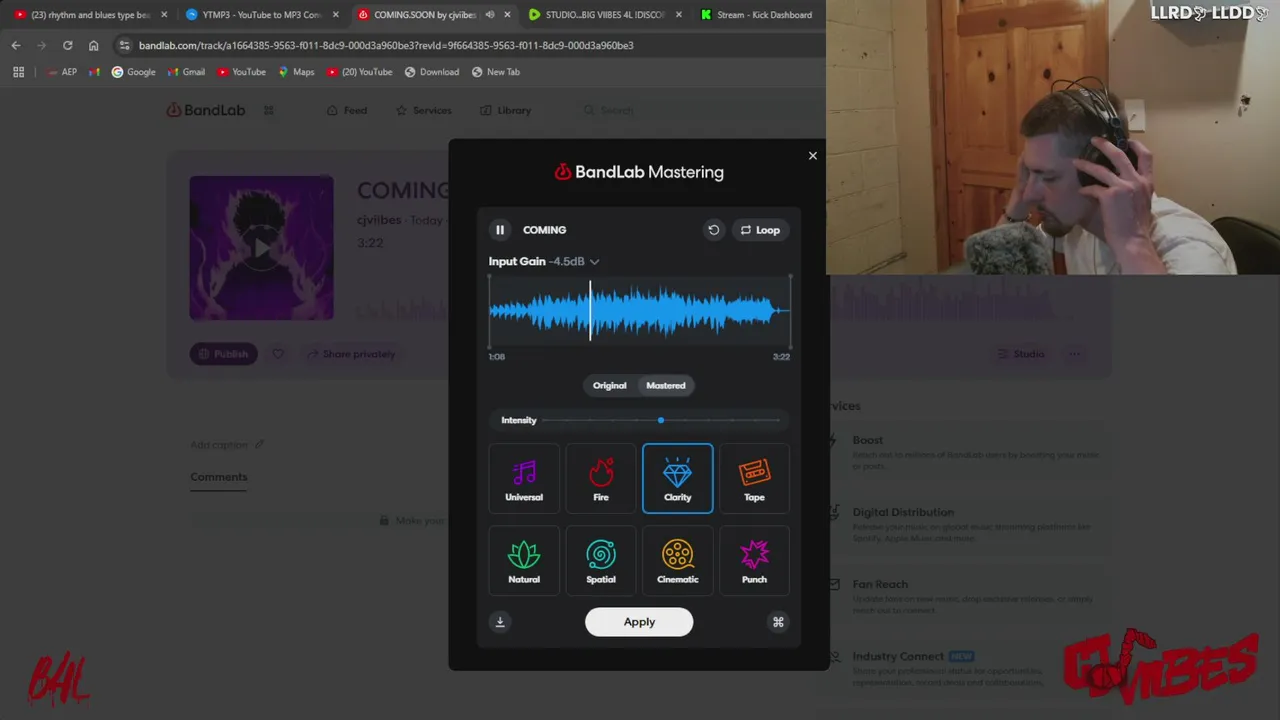Select the Fire mastering preset
The height and width of the screenshot is (720, 1280).
(601, 479)
